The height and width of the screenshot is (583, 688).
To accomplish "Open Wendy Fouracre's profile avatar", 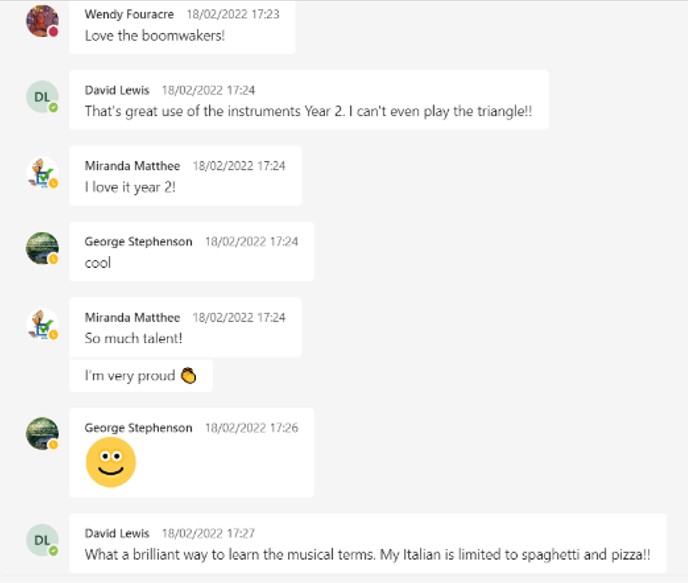I will (x=42, y=21).
